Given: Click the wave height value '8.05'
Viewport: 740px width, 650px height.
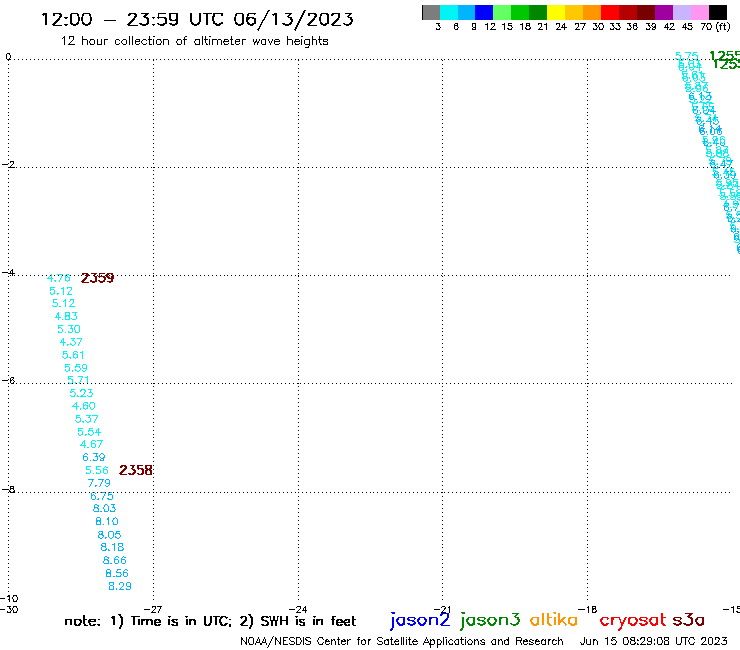Looking at the screenshot, I should (x=109, y=535).
